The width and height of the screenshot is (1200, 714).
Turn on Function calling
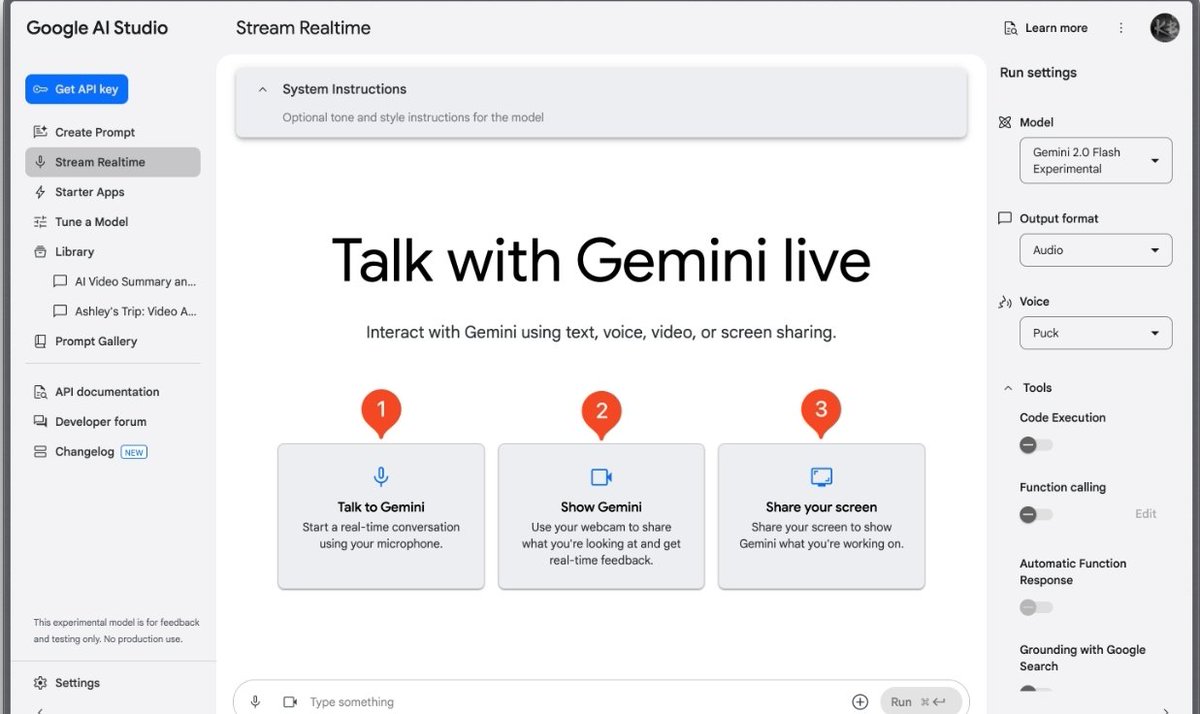(x=1036, y=514)
